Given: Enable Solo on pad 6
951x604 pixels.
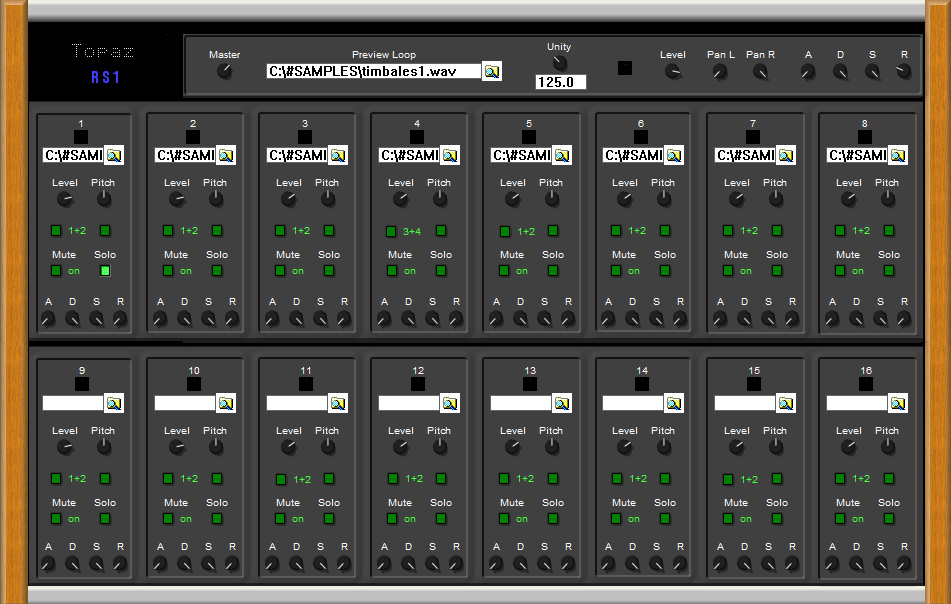Looking at the screenshot, I should (x=665, y=270).
